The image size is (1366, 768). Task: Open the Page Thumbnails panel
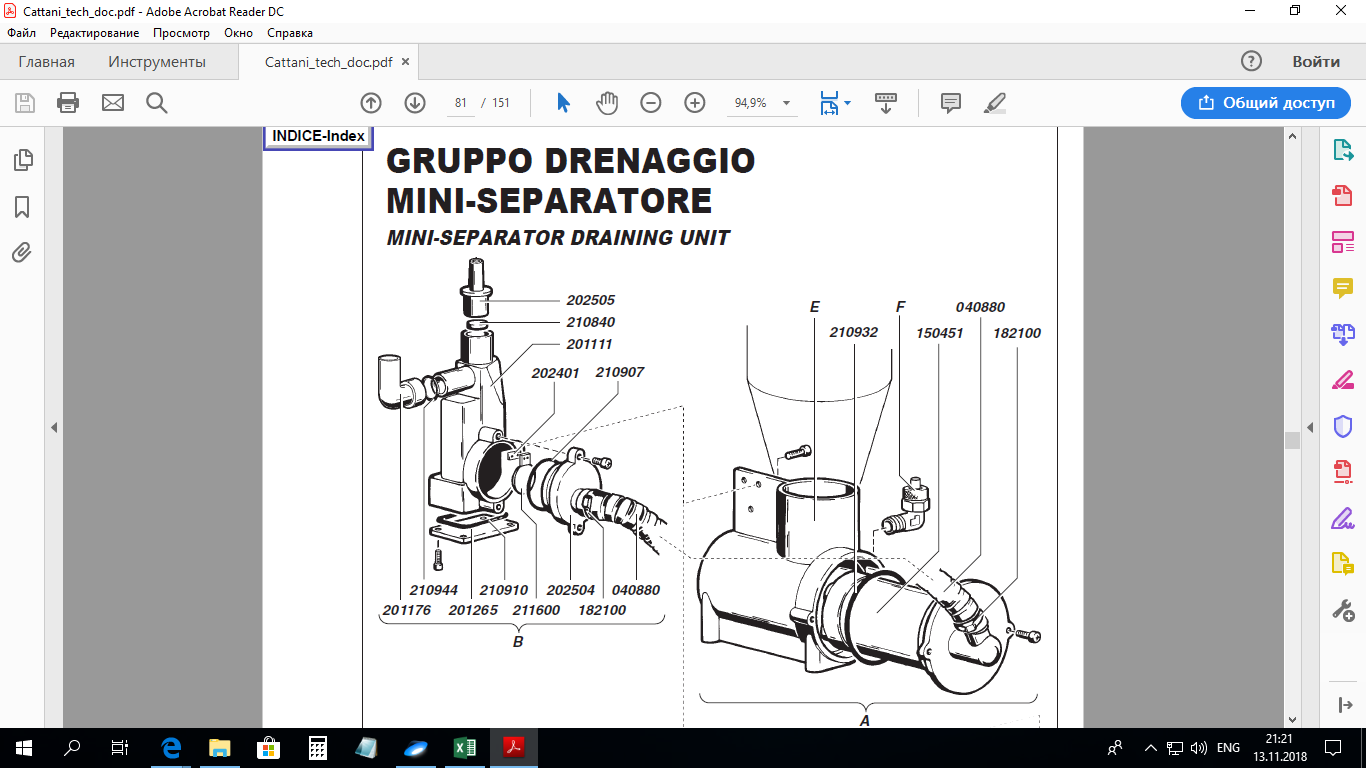[22, 160]
